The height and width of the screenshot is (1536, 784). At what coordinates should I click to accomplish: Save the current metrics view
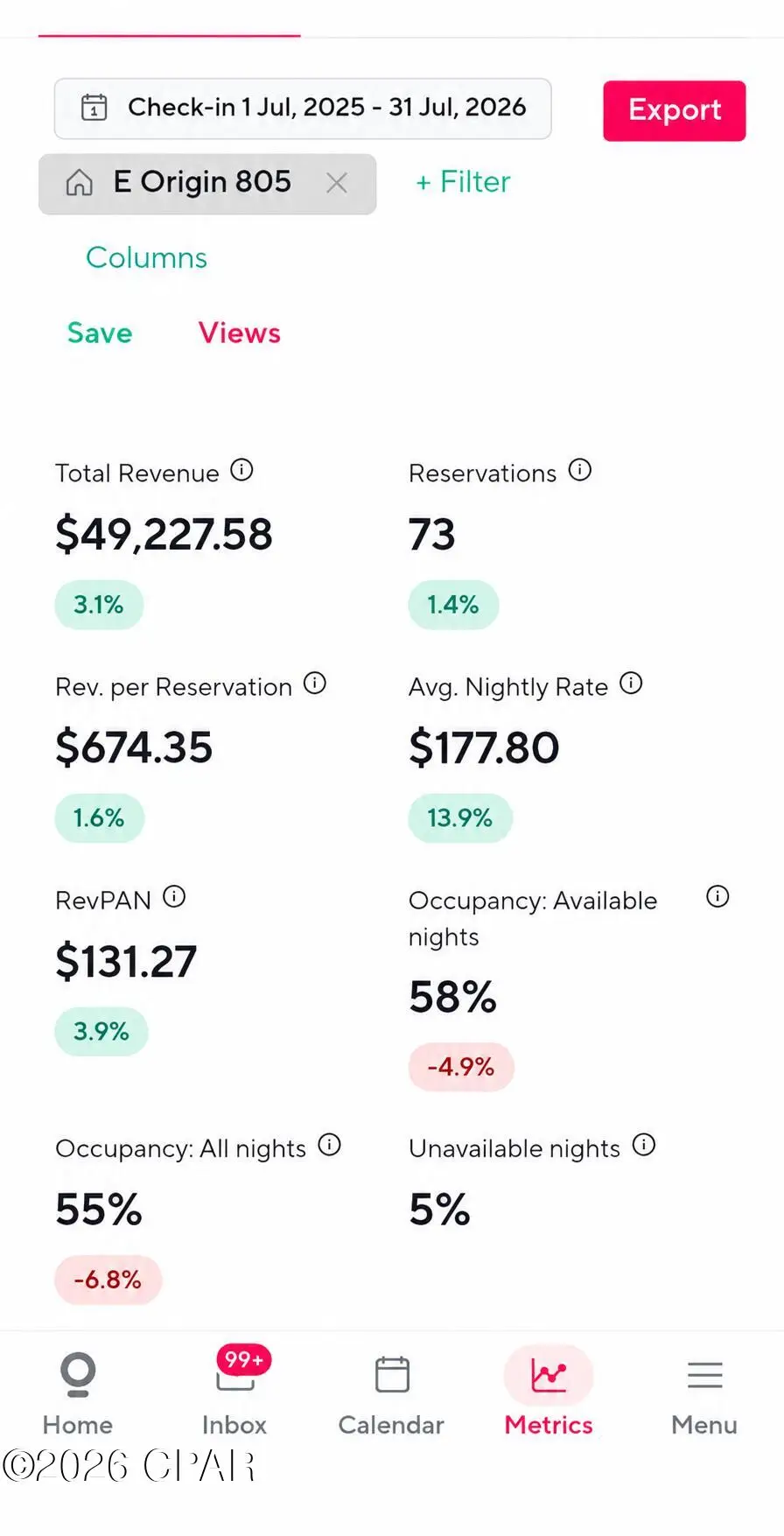coord(100,333)
